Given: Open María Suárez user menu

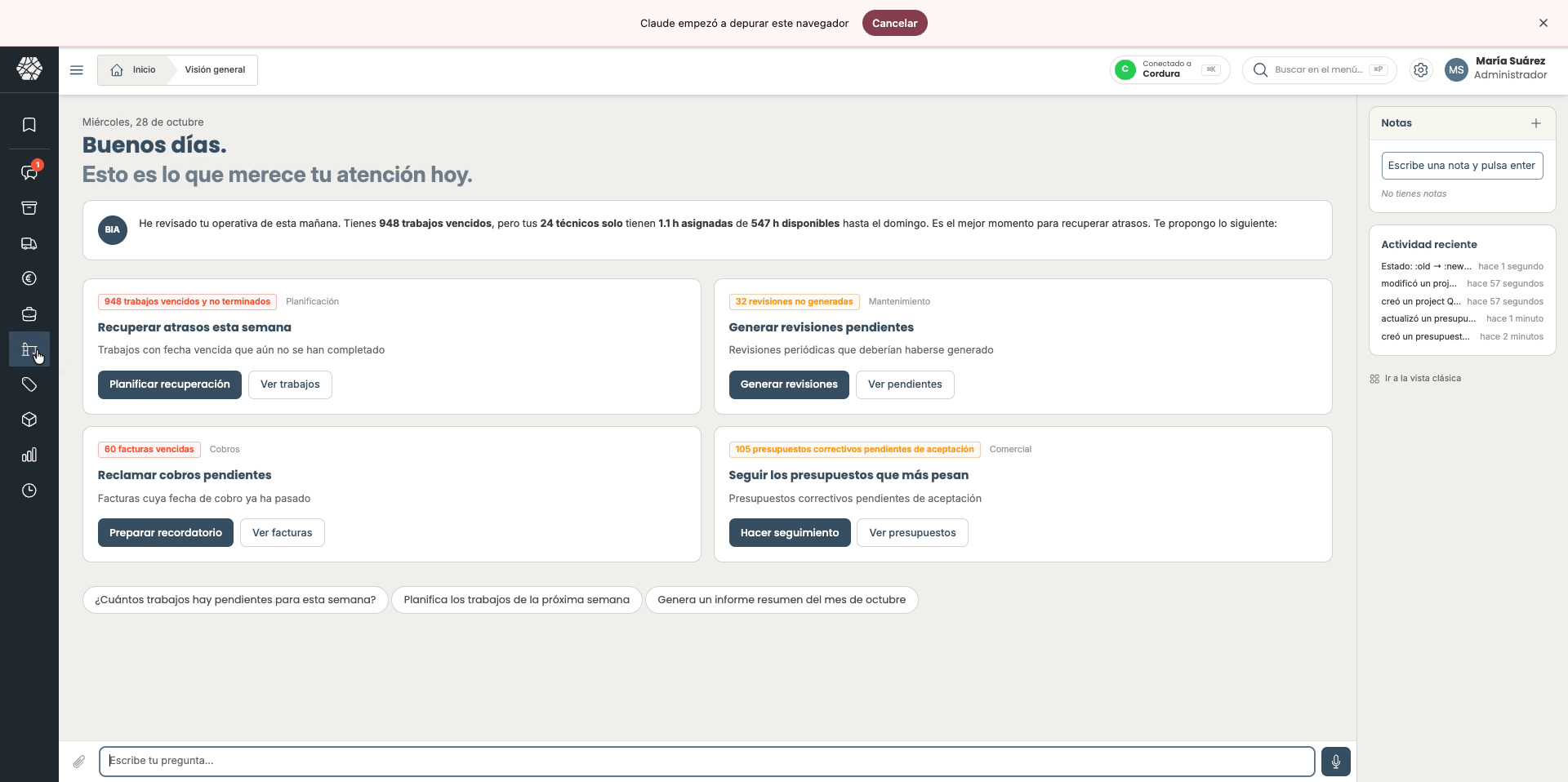Looking at the screenshot, I should [x=1496, y=69].
